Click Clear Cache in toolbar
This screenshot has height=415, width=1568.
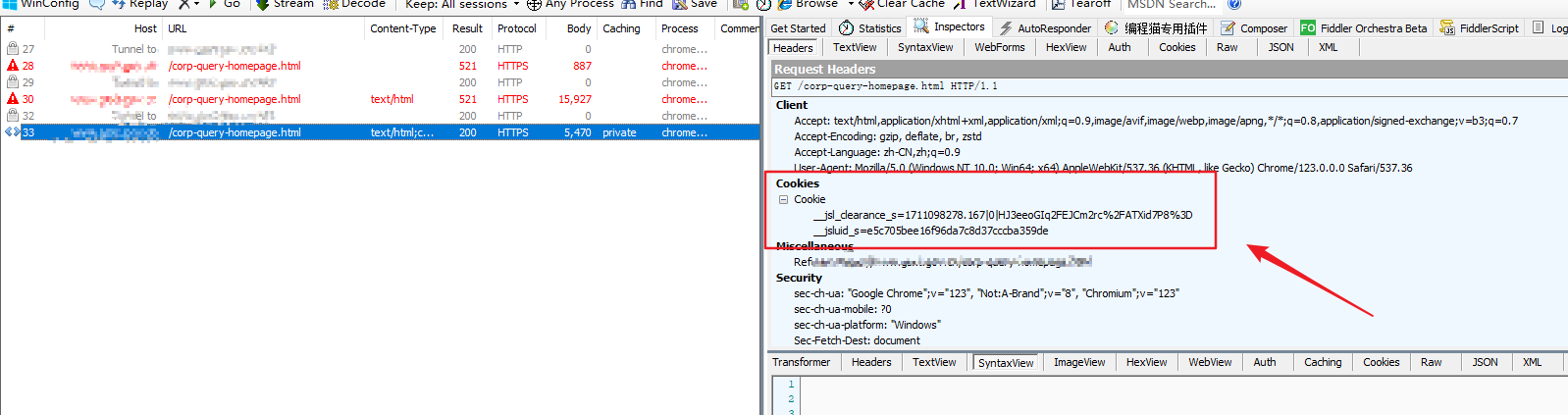click(902, 4)
